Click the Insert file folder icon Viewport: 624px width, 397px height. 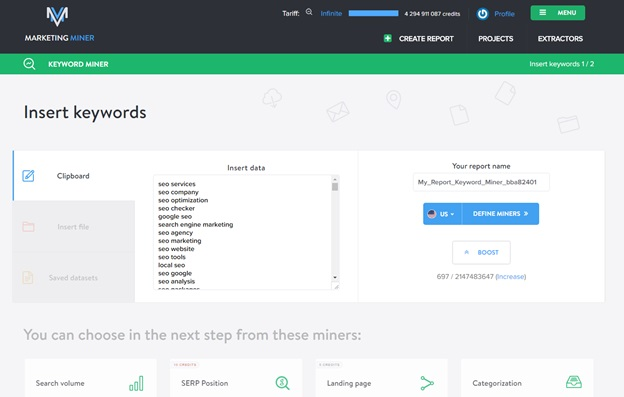(x=28, y=227)
